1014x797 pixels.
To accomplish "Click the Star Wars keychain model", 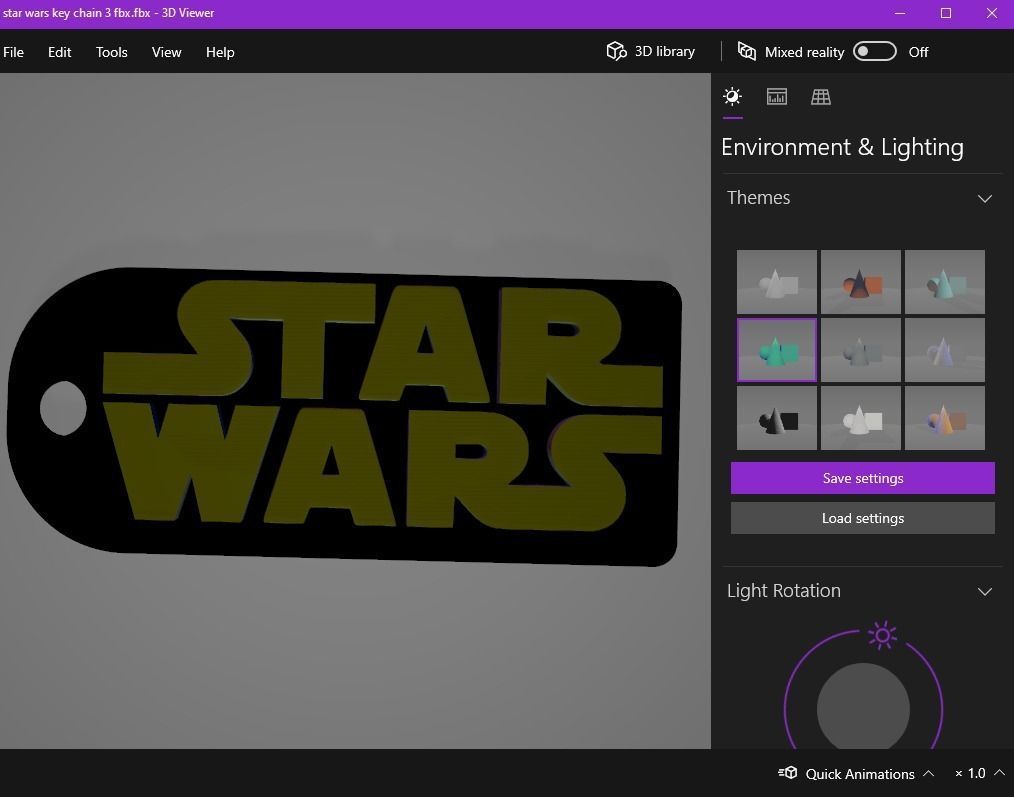I will [x=343, y=417].
